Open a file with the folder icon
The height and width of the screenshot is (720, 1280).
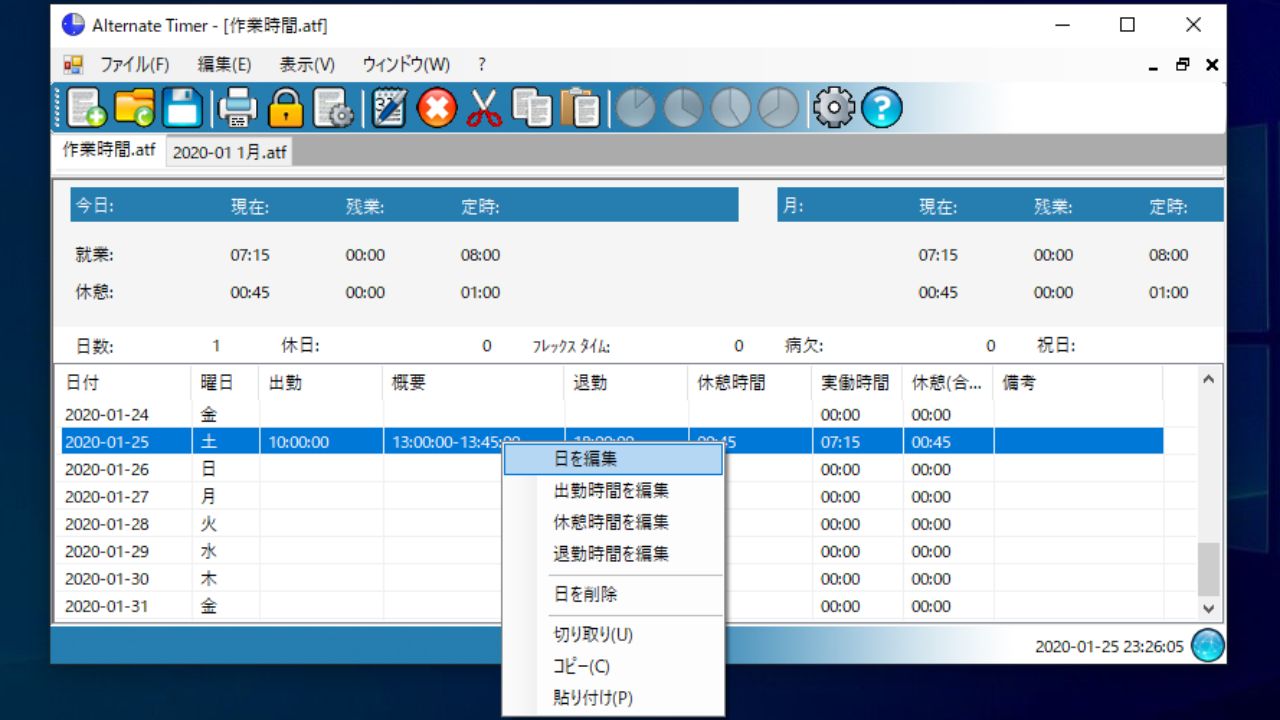pos(135,108)
